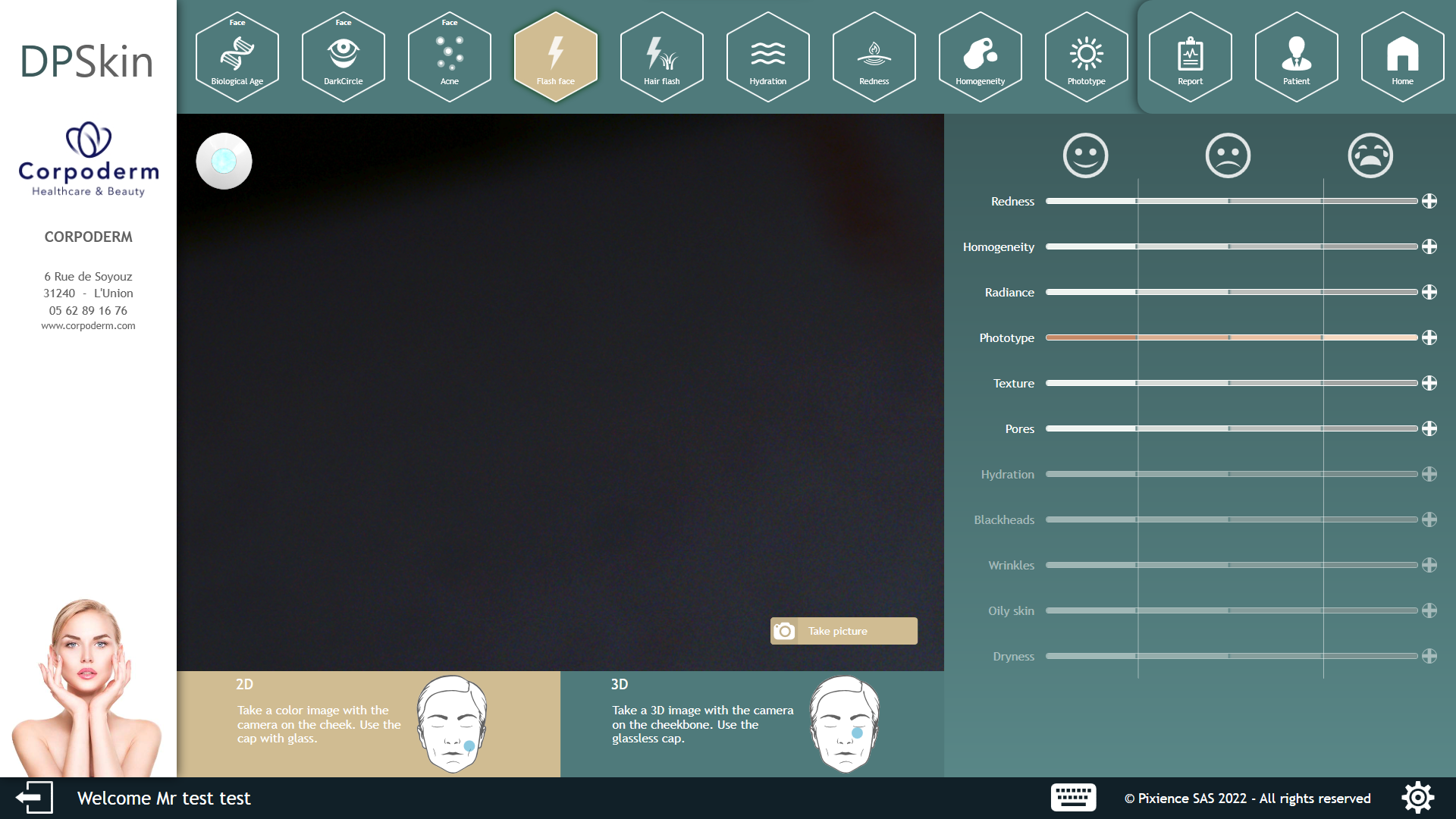
Task: Select the 2D color image mode
Action: pyautogui.click(x=369, y=723)
